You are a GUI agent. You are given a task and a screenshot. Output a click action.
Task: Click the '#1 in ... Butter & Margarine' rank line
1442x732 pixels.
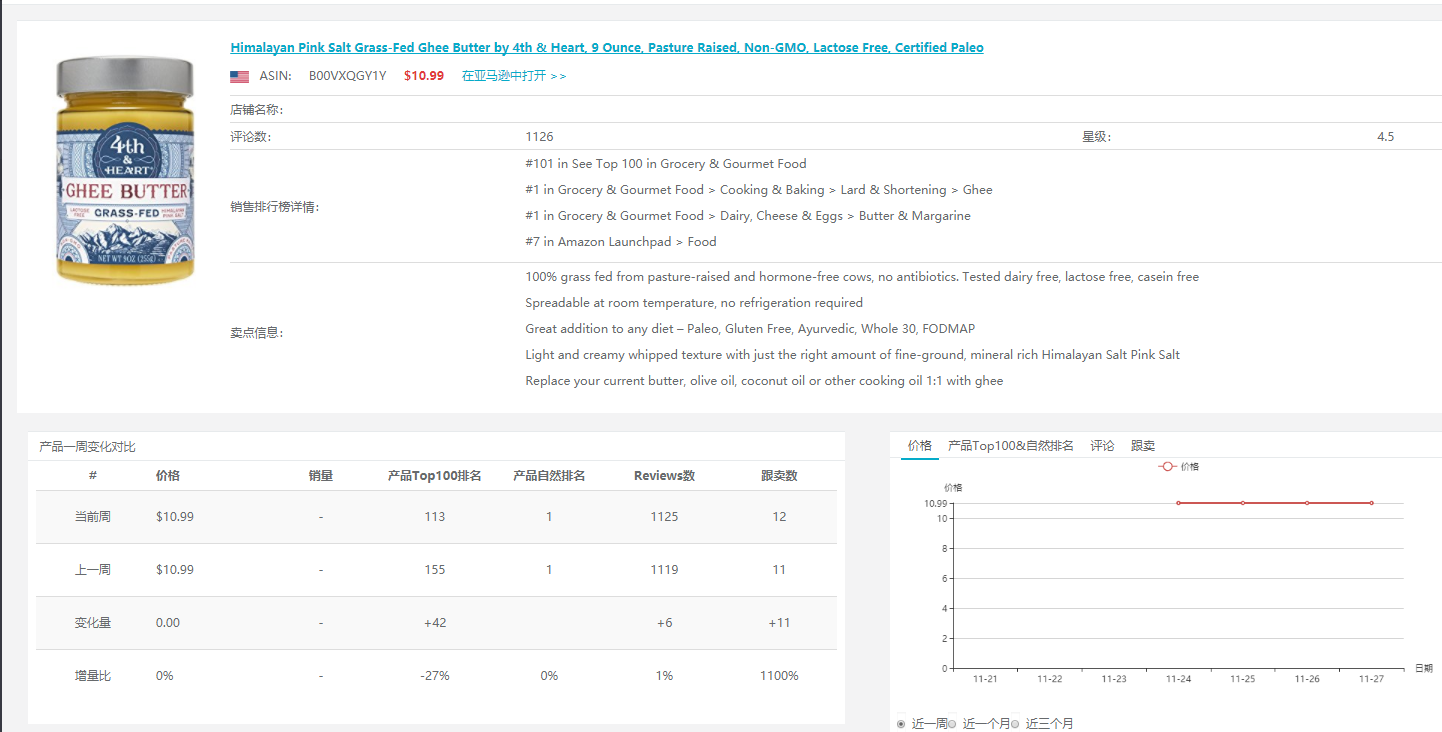pyautogui.click(x=748, y=216)
